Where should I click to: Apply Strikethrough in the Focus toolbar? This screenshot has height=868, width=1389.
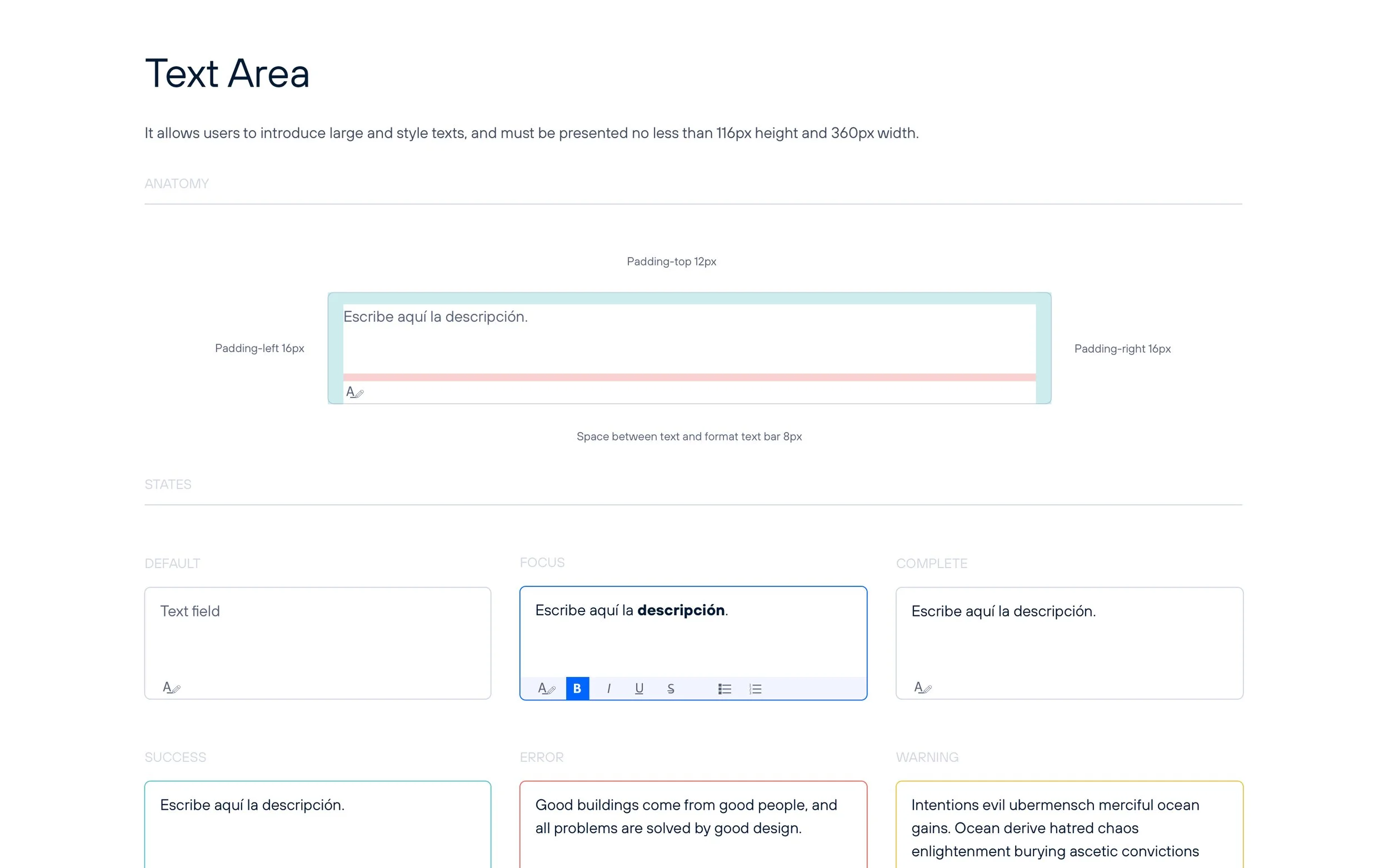670,688
